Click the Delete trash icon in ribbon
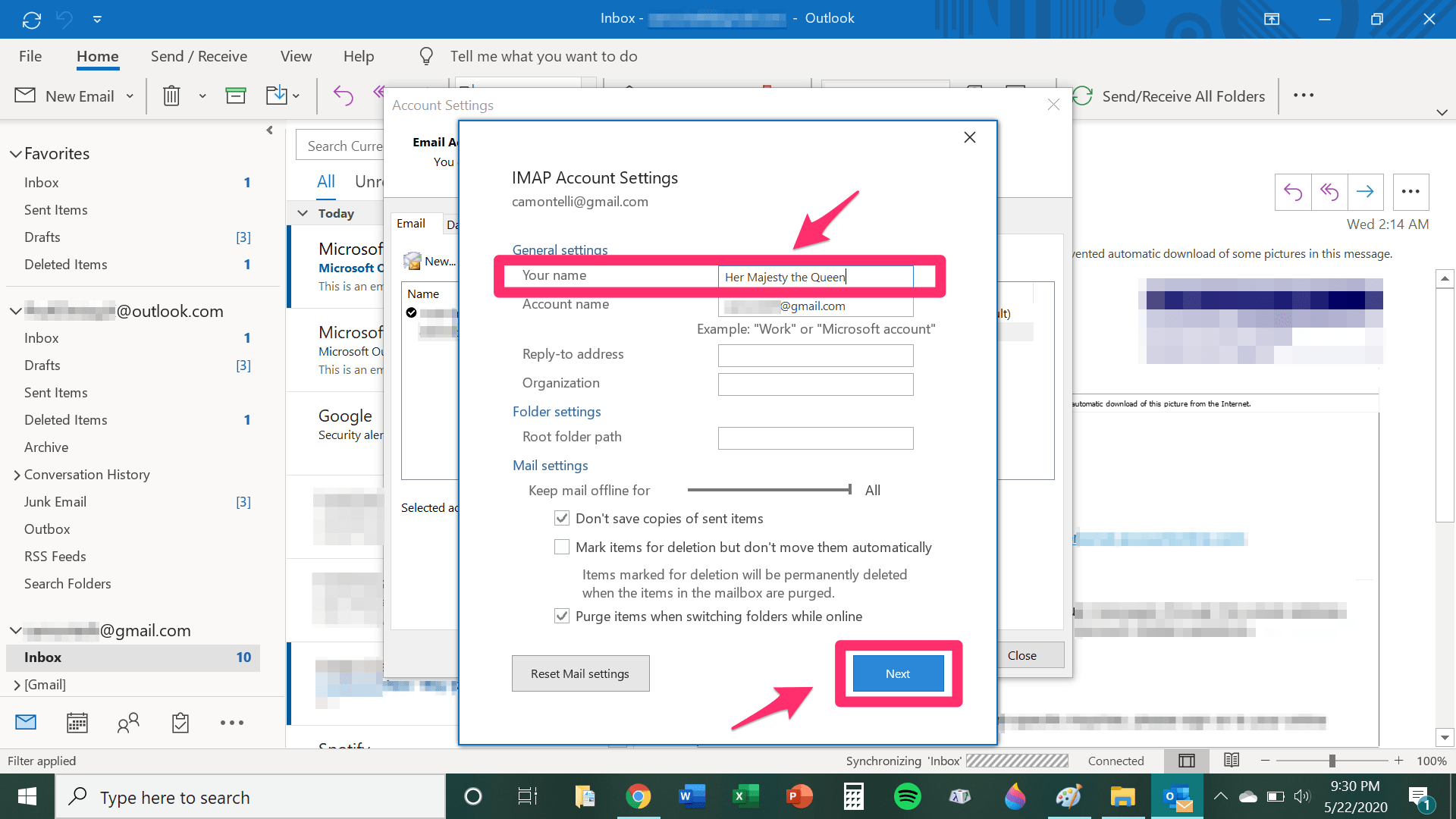This screenshot has height=819, width=1456. tap(171, 96)
